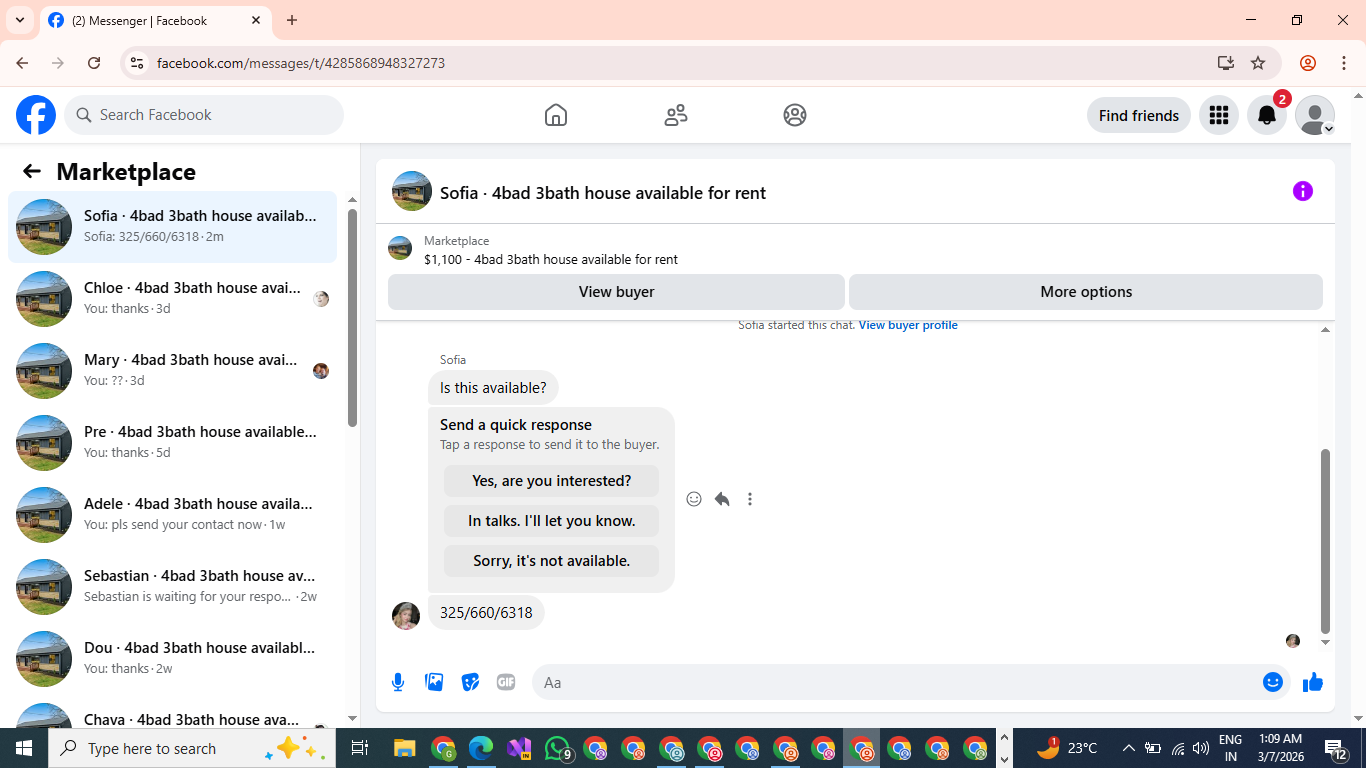Open the Facebook Menu grid icon

pos(1218,115)
